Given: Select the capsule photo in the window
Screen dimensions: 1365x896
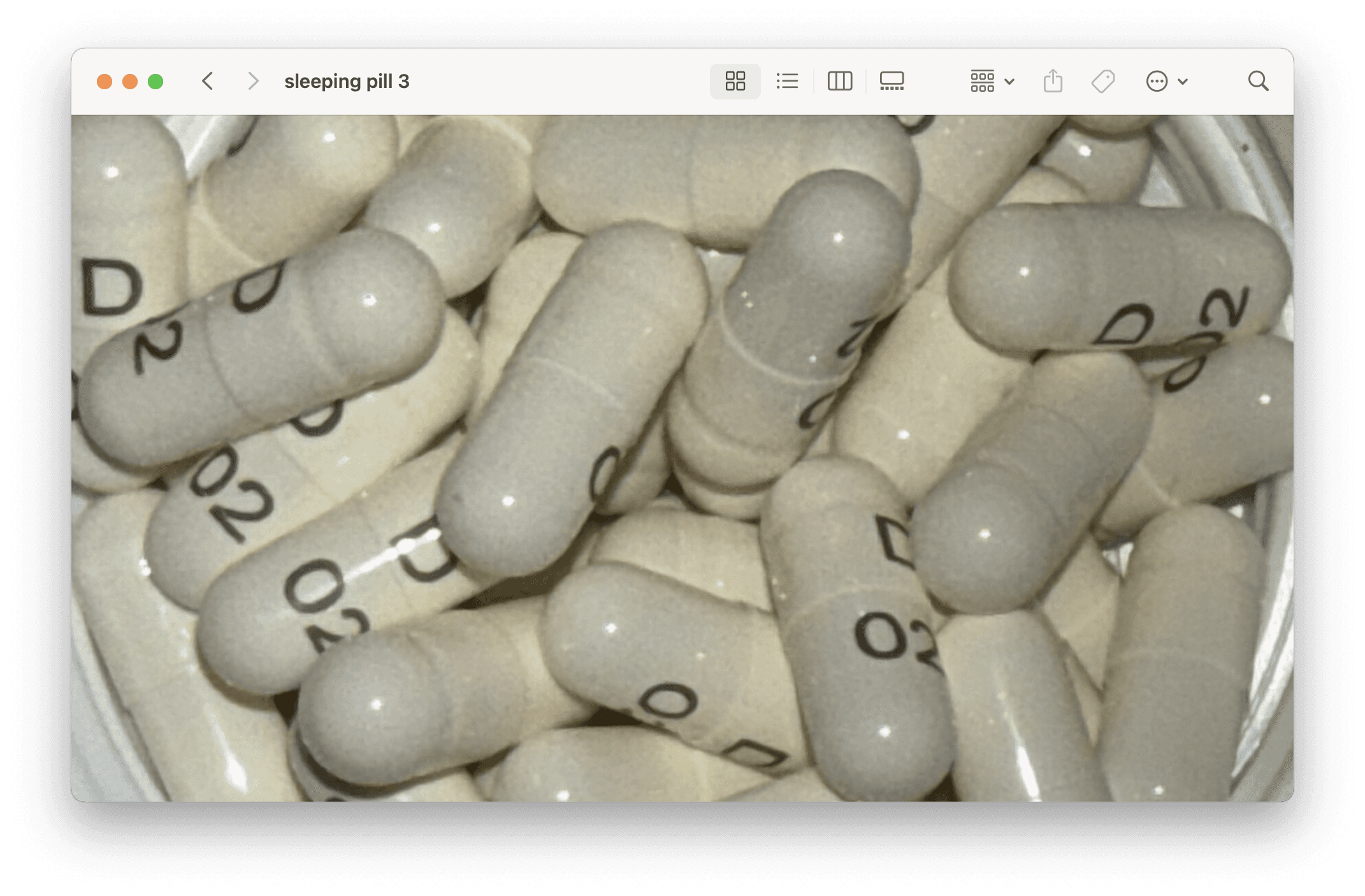Looking at the screenshot, I should pos(682,458).
